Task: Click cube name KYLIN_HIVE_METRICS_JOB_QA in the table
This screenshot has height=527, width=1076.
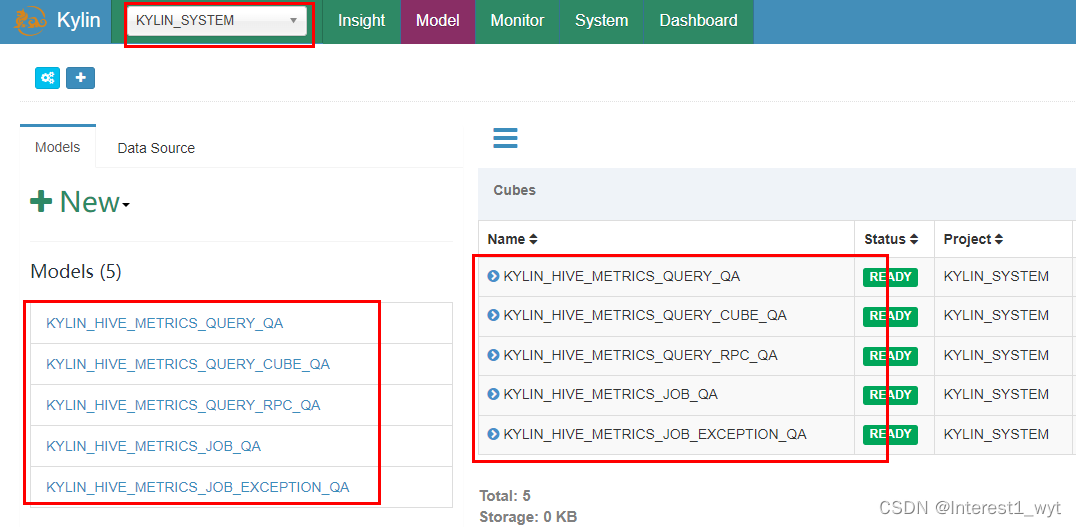Action: point(611,395)
